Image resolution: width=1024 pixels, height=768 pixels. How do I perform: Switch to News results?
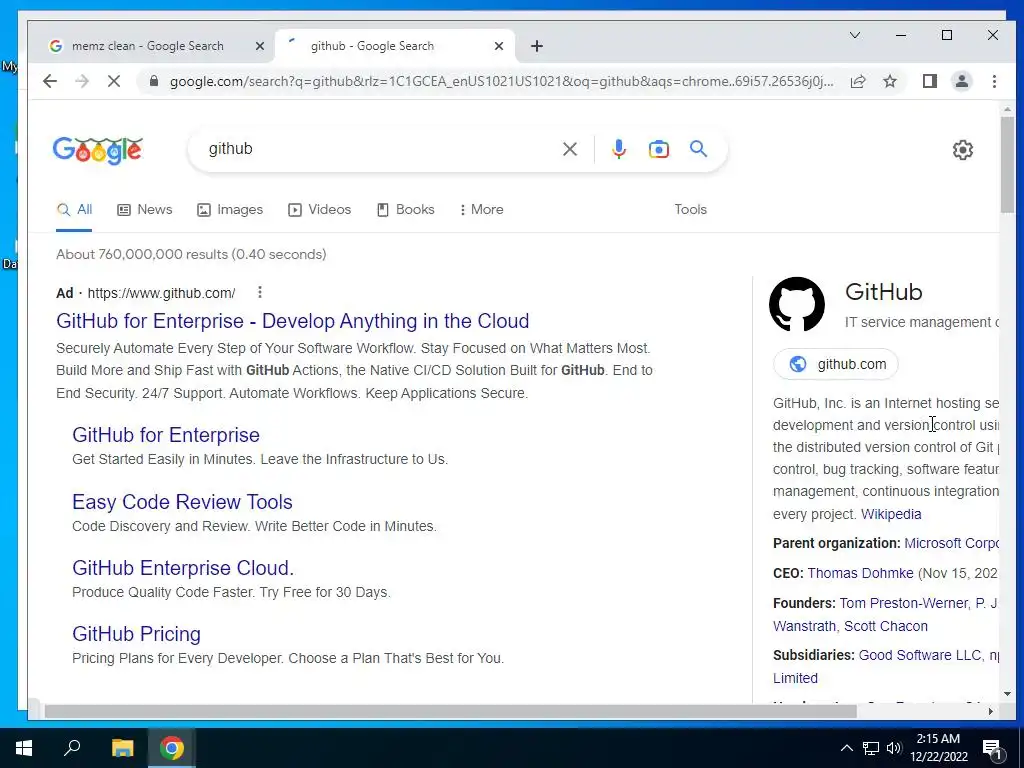point(145,210)
